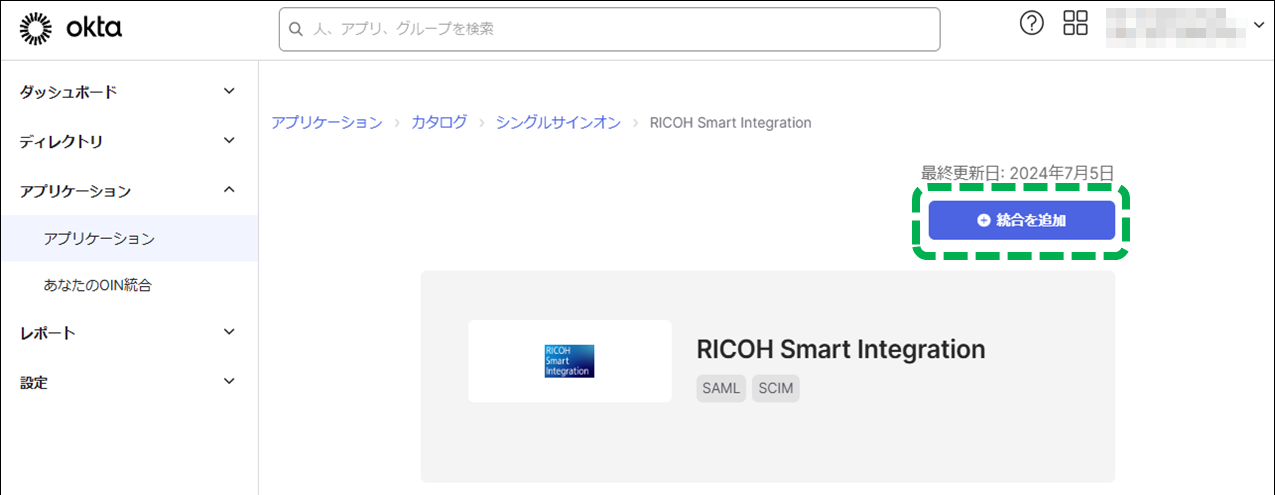The height and width of the screenshot is (495, 1275).
Task: Select アプリケーション sidebar subitem
Action: click(x=129, y=238)
